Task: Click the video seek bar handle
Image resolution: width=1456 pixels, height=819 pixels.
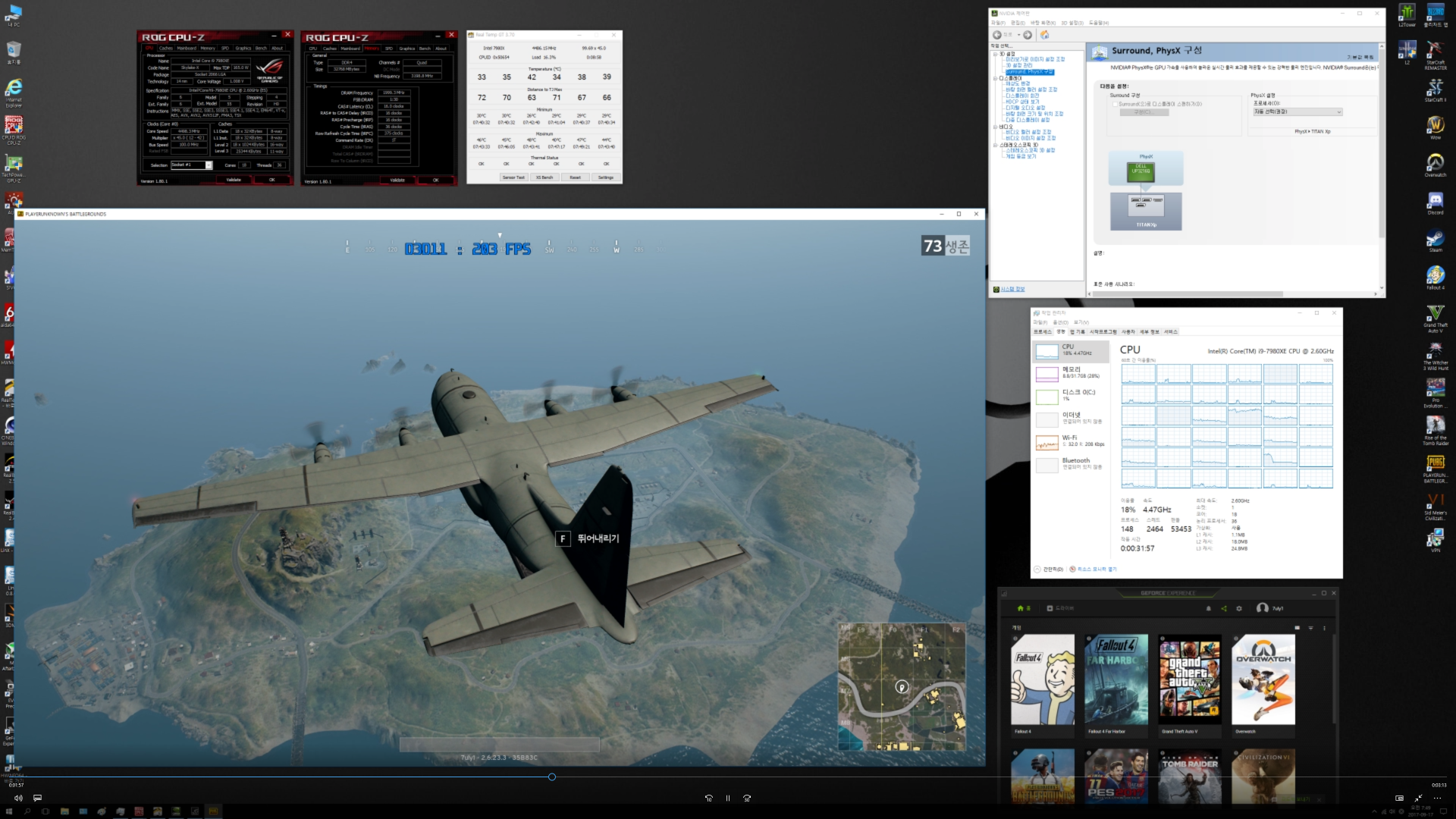Action: [x=551, y=777]
